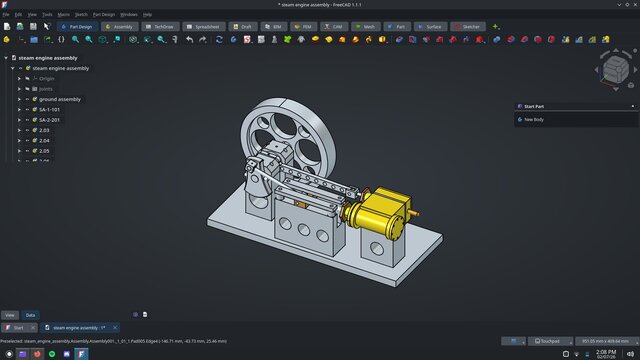
Task: Click the Linear Pattern icon
Action: [579, 40]
